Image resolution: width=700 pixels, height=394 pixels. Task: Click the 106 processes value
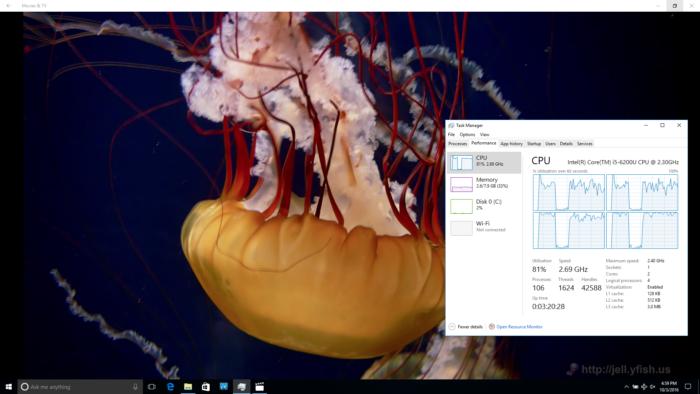(538, 288)
